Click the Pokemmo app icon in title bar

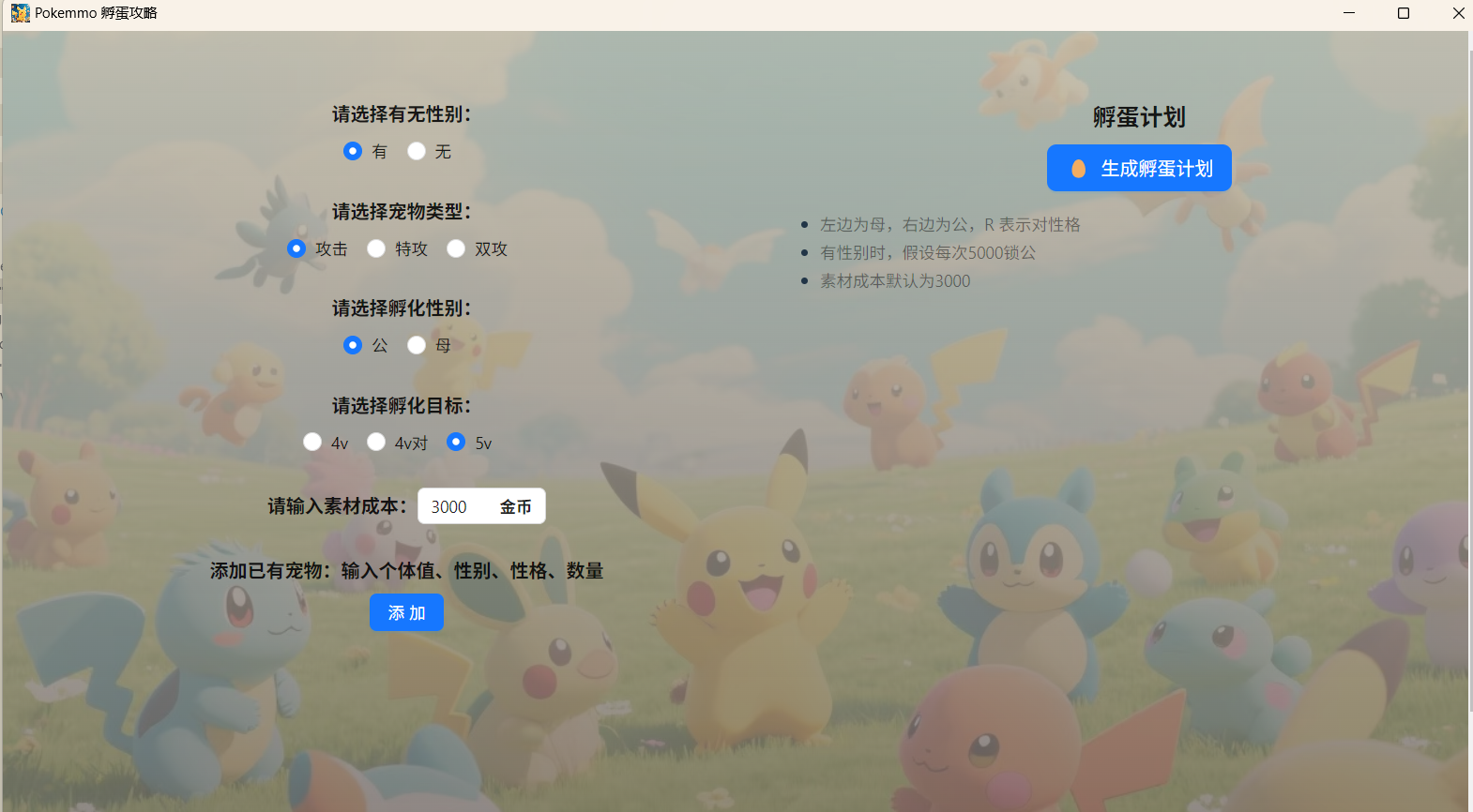click(x=20, y=13)
